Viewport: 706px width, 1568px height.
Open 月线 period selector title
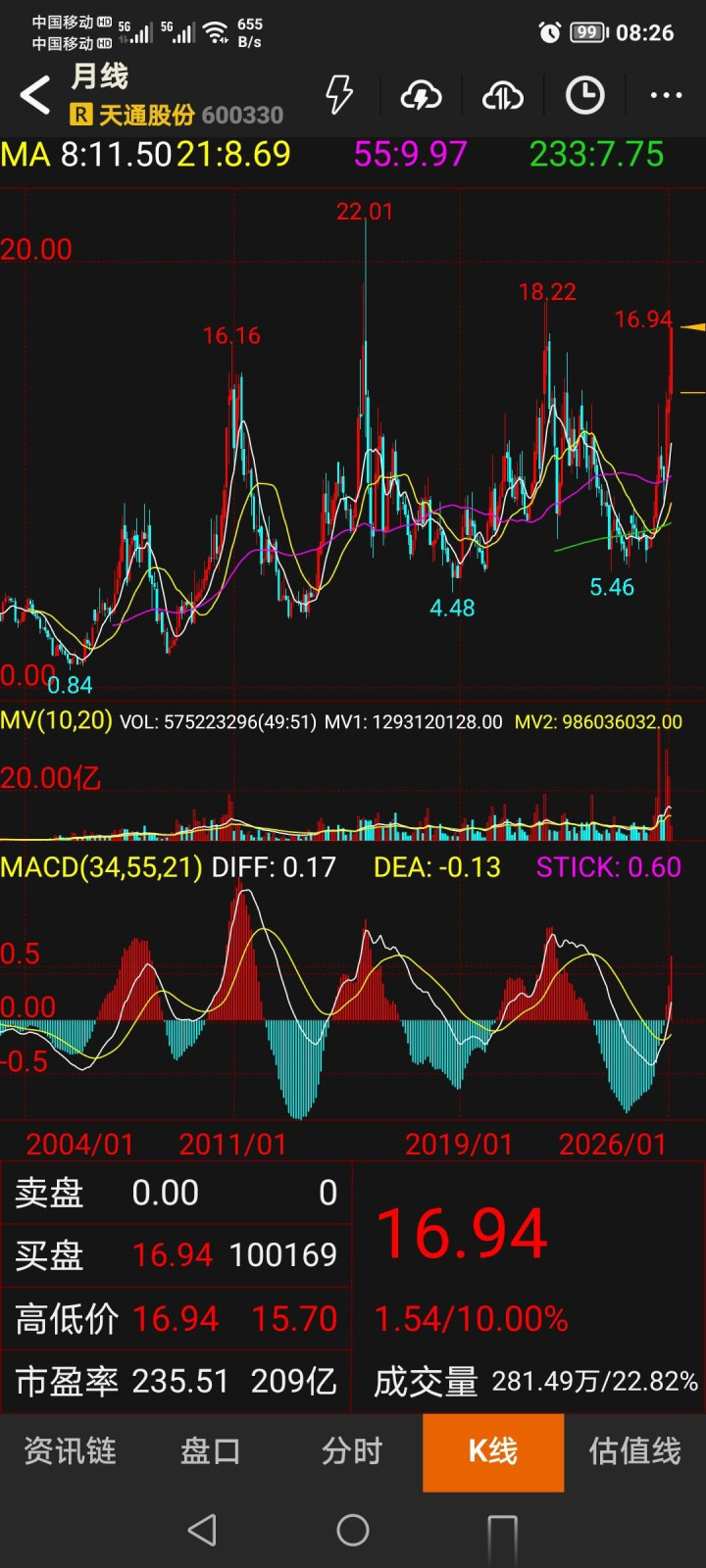(x=99, y=76)
